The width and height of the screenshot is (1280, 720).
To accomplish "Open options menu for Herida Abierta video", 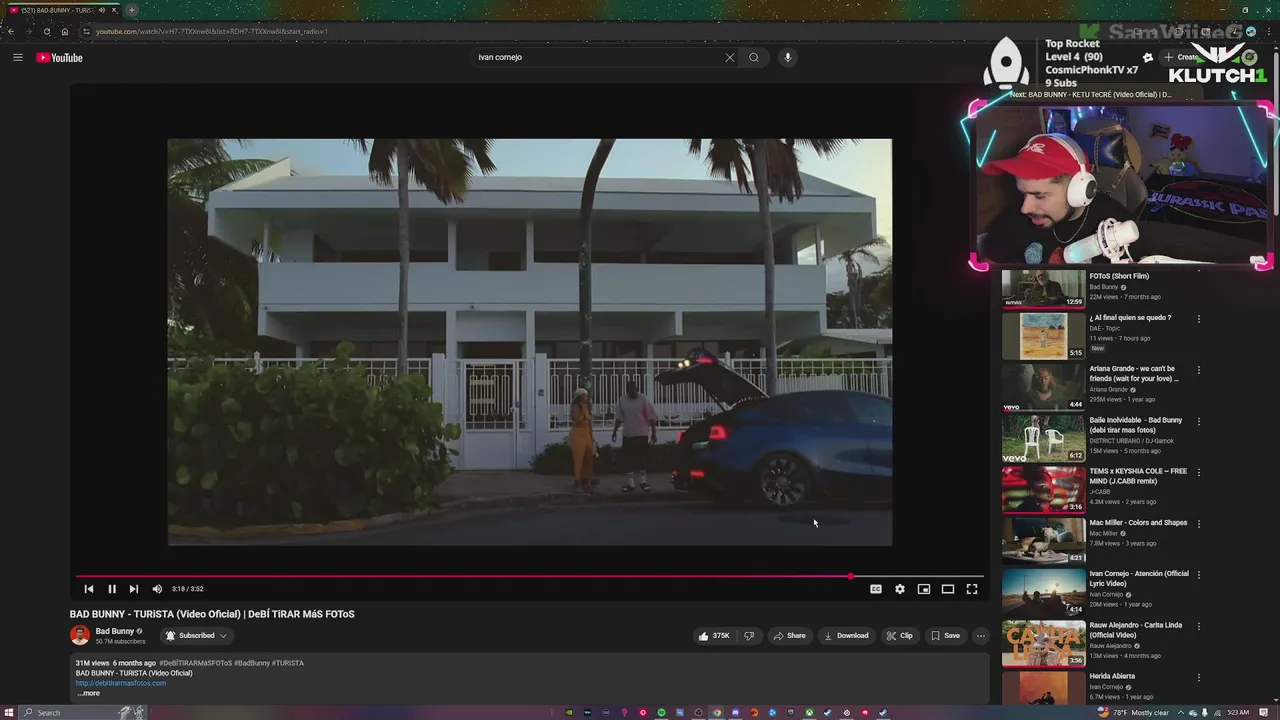I will pos(1199,678).
